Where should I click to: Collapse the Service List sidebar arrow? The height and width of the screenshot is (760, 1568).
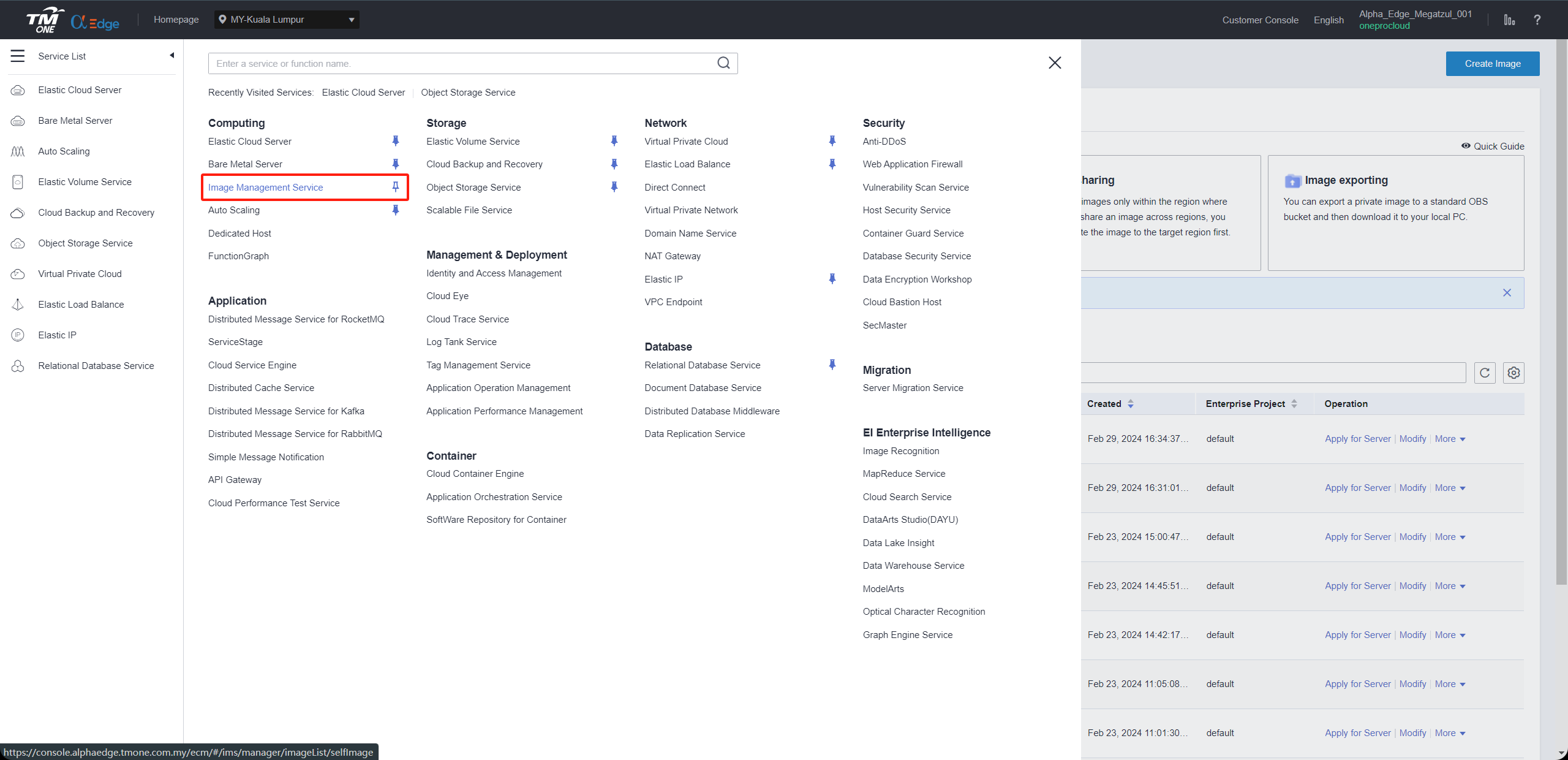(x=172, y=55)
